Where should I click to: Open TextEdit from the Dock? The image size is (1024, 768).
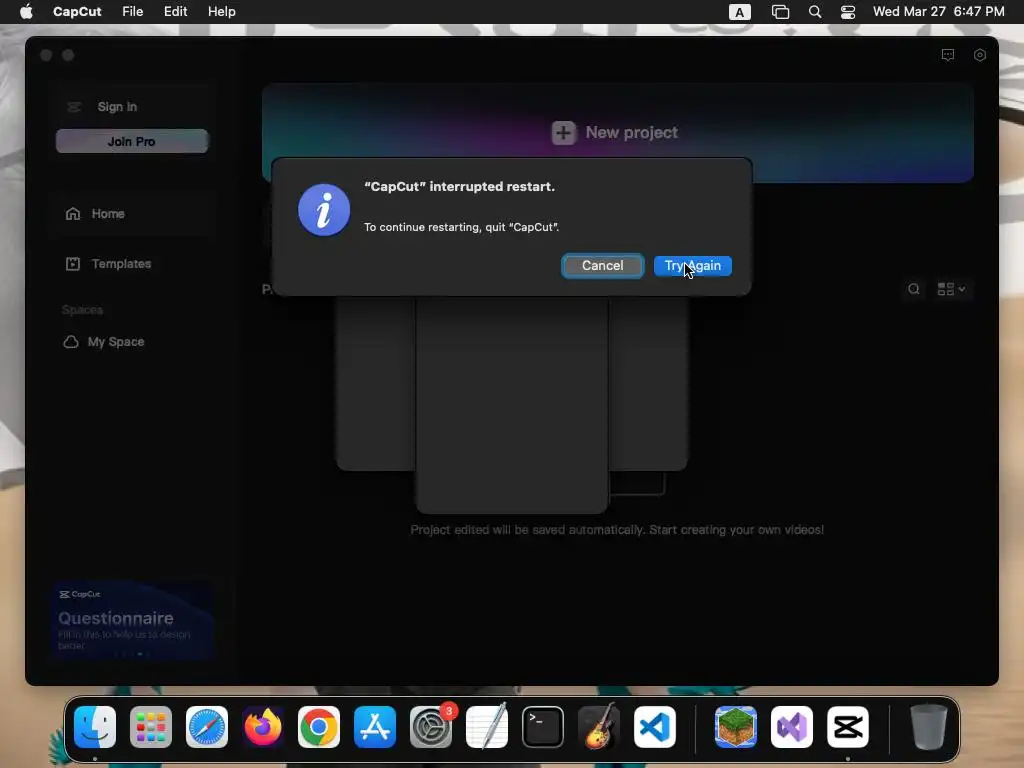(487, 727)
